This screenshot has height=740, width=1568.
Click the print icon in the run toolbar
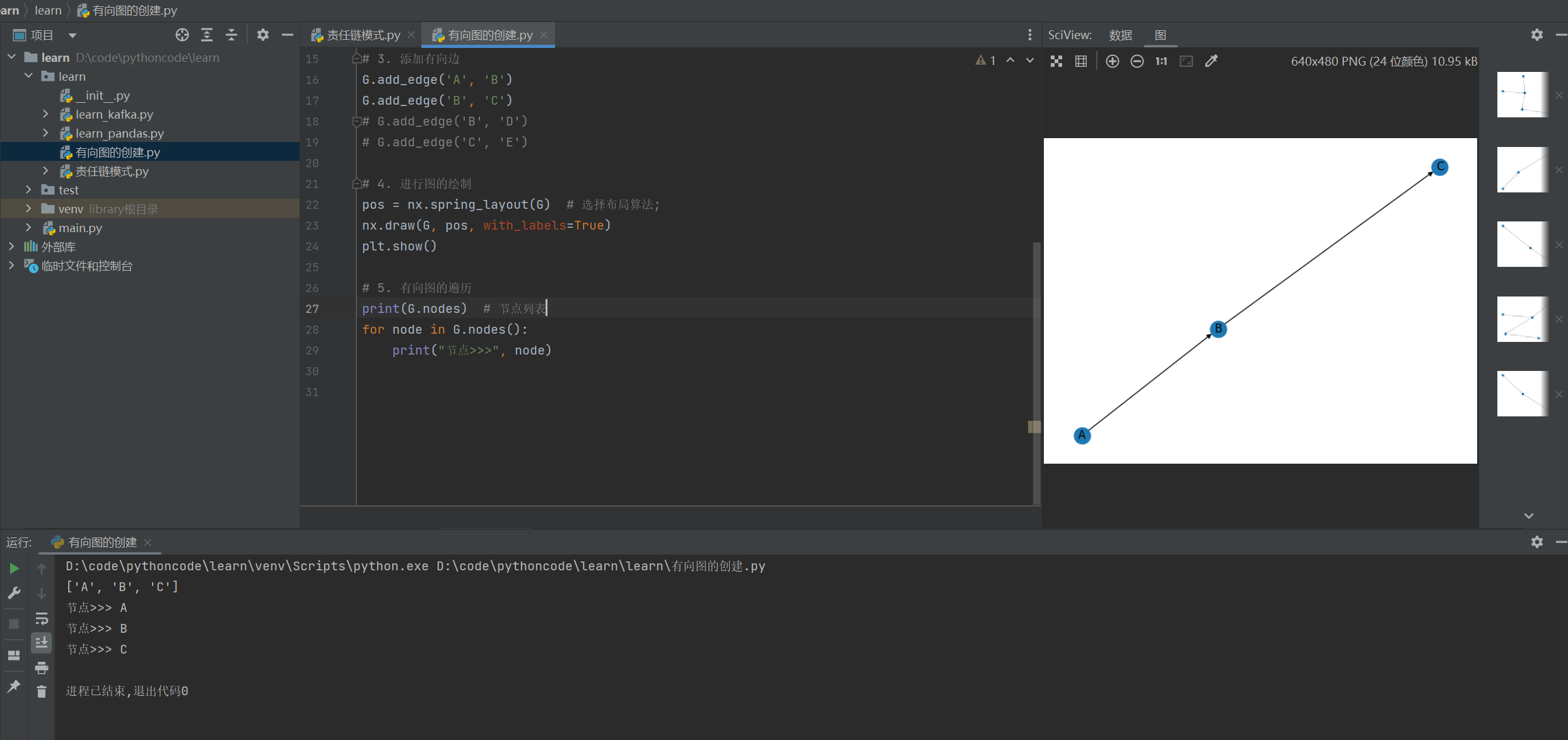coord(42,667)
